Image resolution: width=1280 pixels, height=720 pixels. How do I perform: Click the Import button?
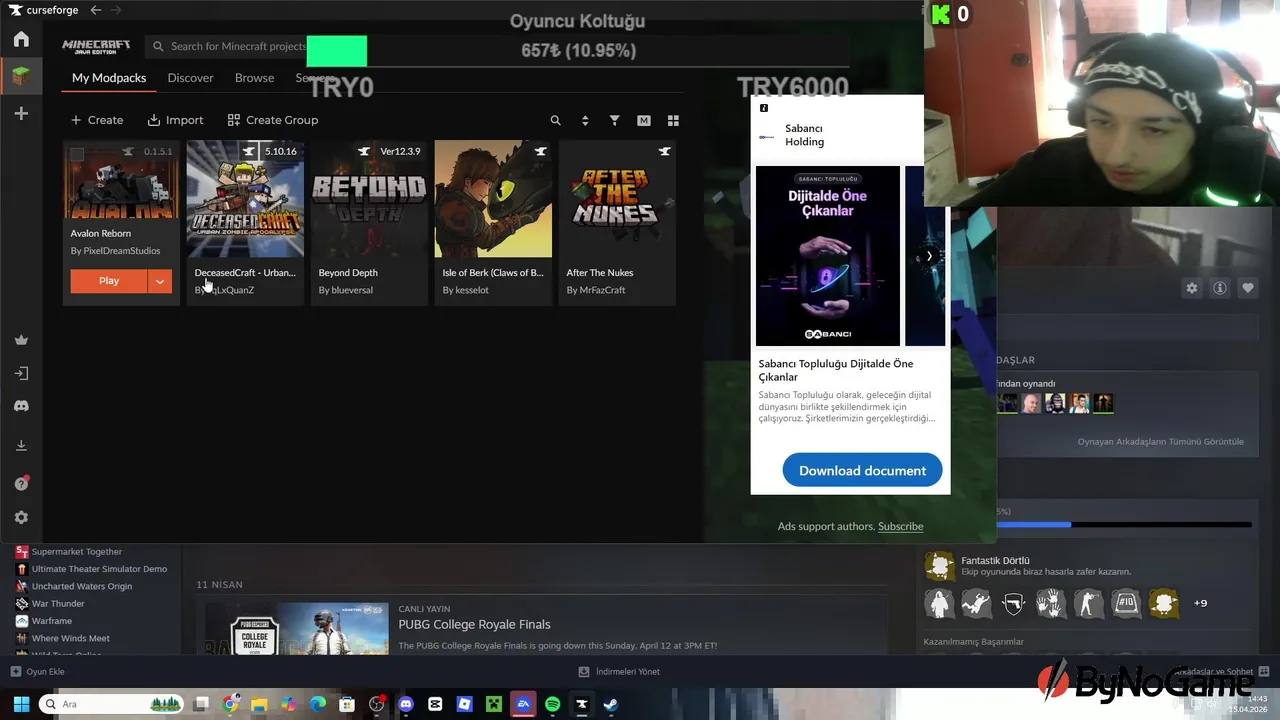pyautogui.click(x=175, y=120)
